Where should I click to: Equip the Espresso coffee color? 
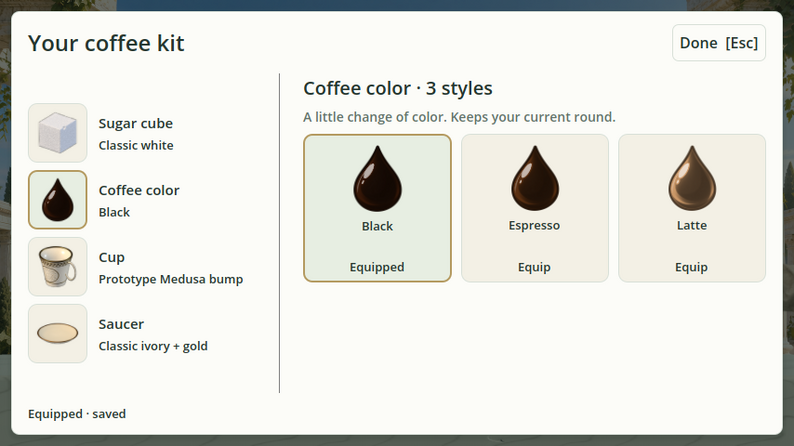(534, 267)
